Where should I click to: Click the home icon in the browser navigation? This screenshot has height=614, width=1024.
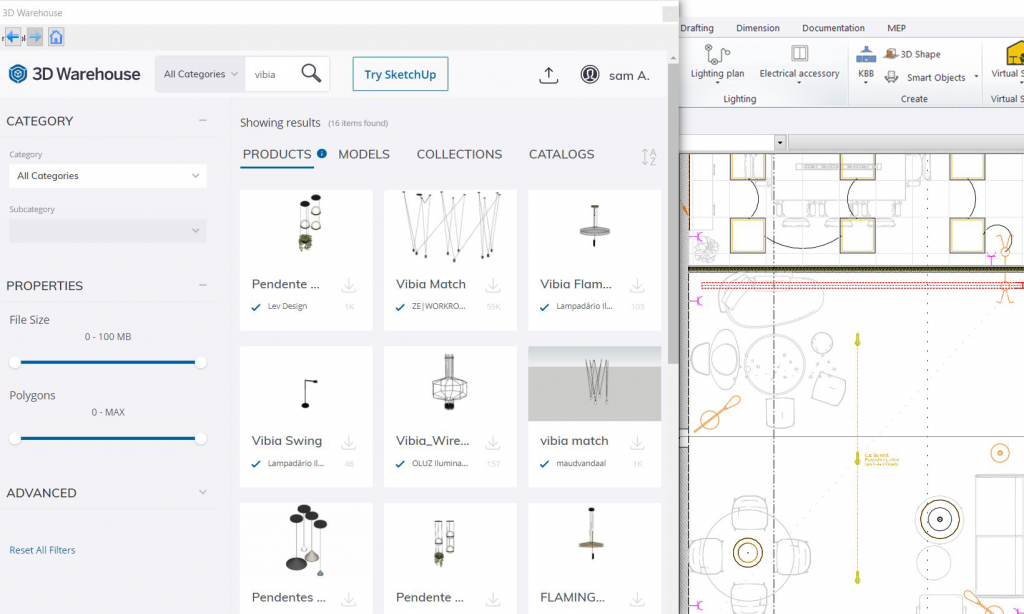(x=56, y=37)
